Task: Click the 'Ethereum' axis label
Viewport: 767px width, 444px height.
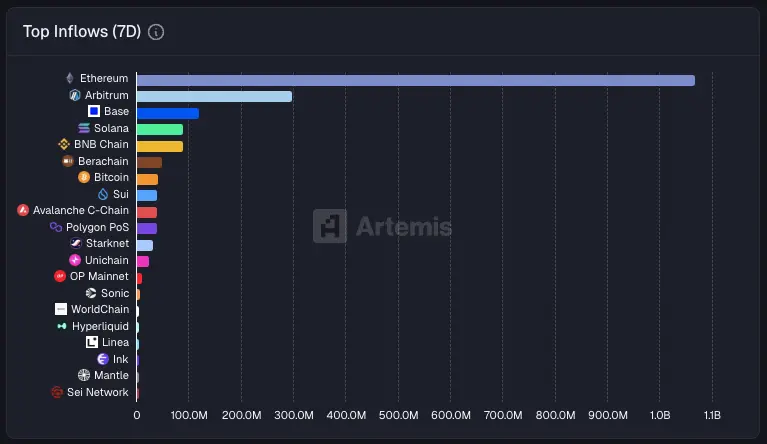Action: pyautogui.click(x=104, y=78)
